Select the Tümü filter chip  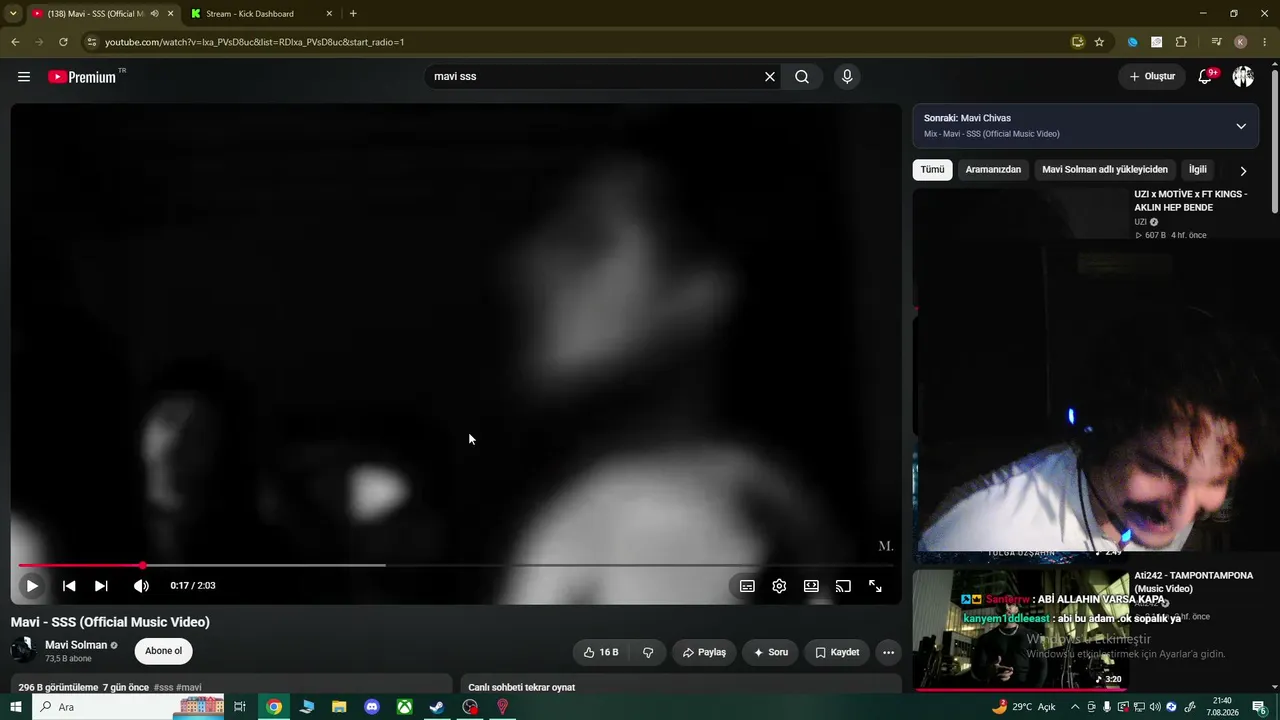[932, 170]
